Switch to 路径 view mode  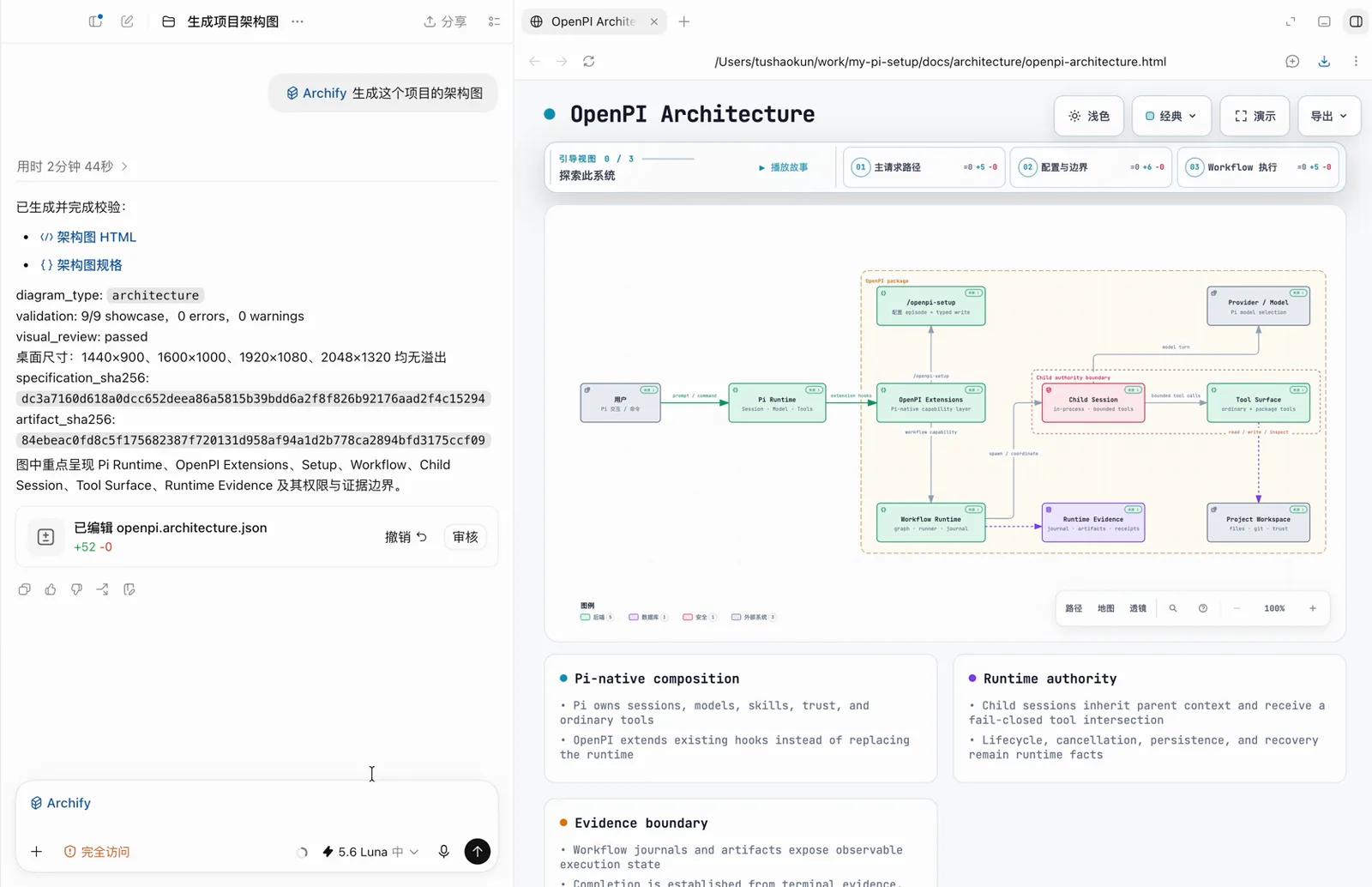1074,608
